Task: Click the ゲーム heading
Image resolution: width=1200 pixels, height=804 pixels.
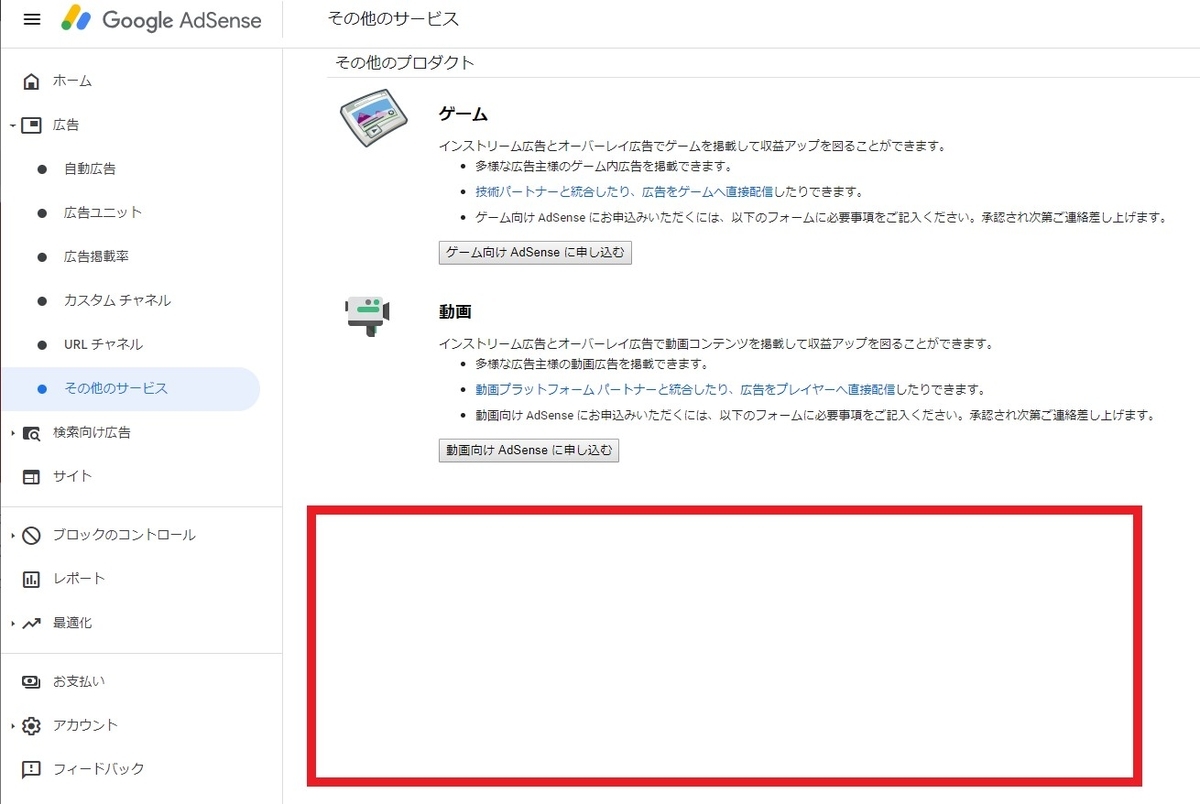Action: pos(463,115)
